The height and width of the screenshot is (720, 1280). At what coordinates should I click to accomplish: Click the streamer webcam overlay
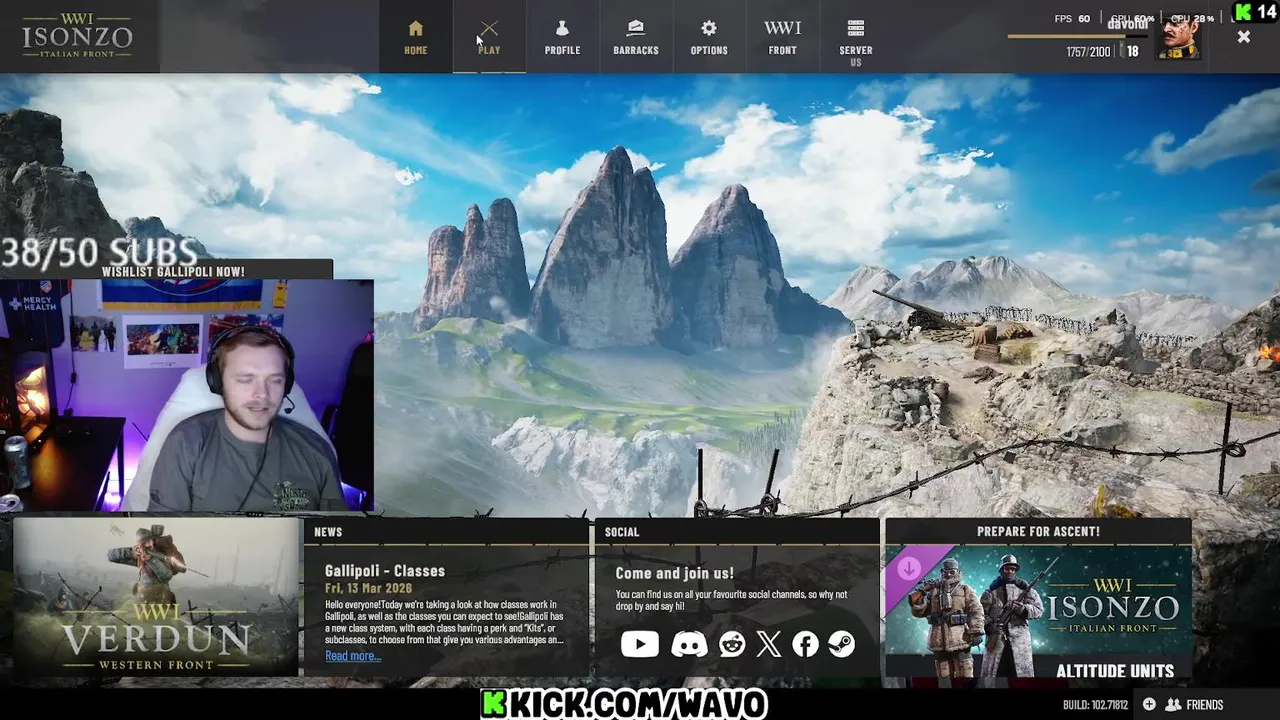pos(186,396)
